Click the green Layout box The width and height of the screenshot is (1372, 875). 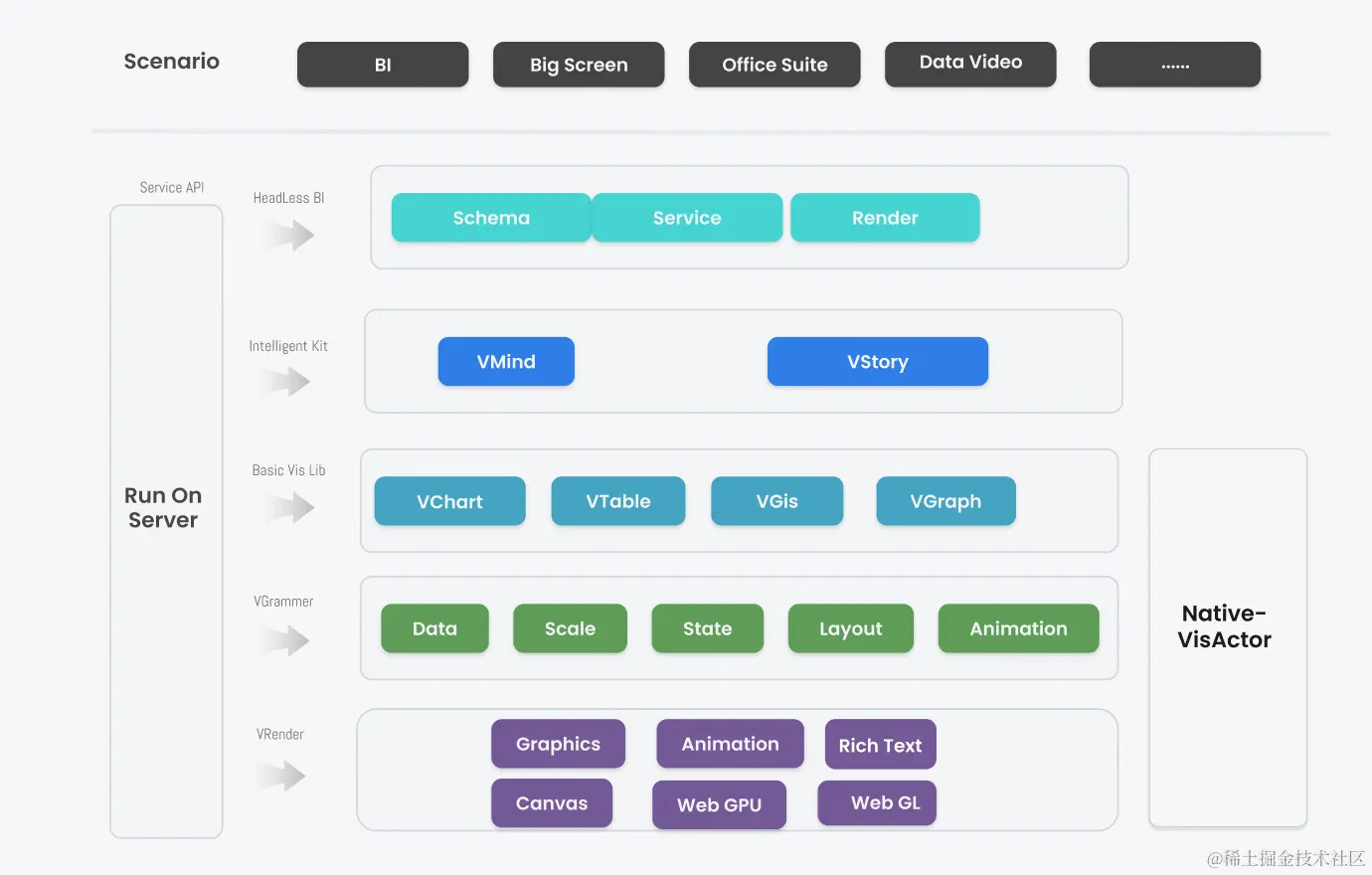(x=851, y=628)
